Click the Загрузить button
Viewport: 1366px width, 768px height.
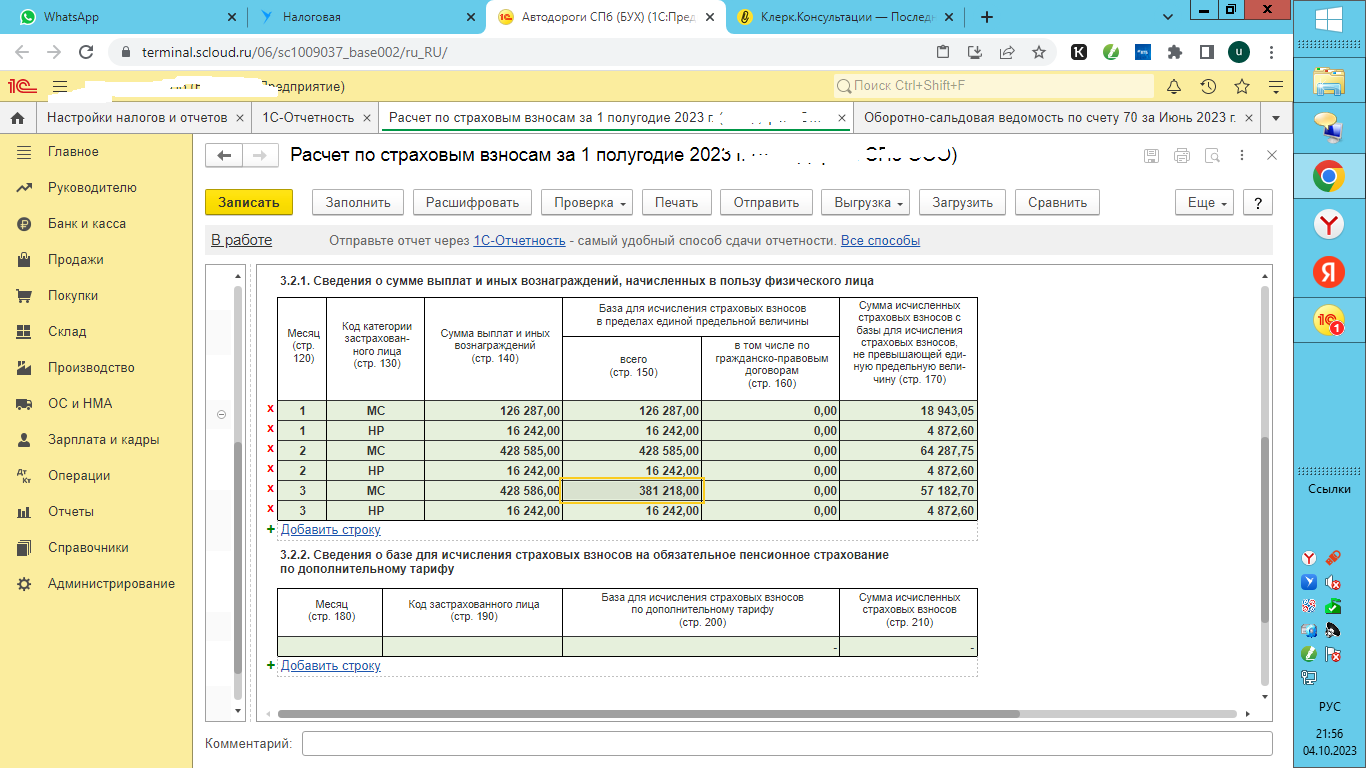tap(962, 202)
